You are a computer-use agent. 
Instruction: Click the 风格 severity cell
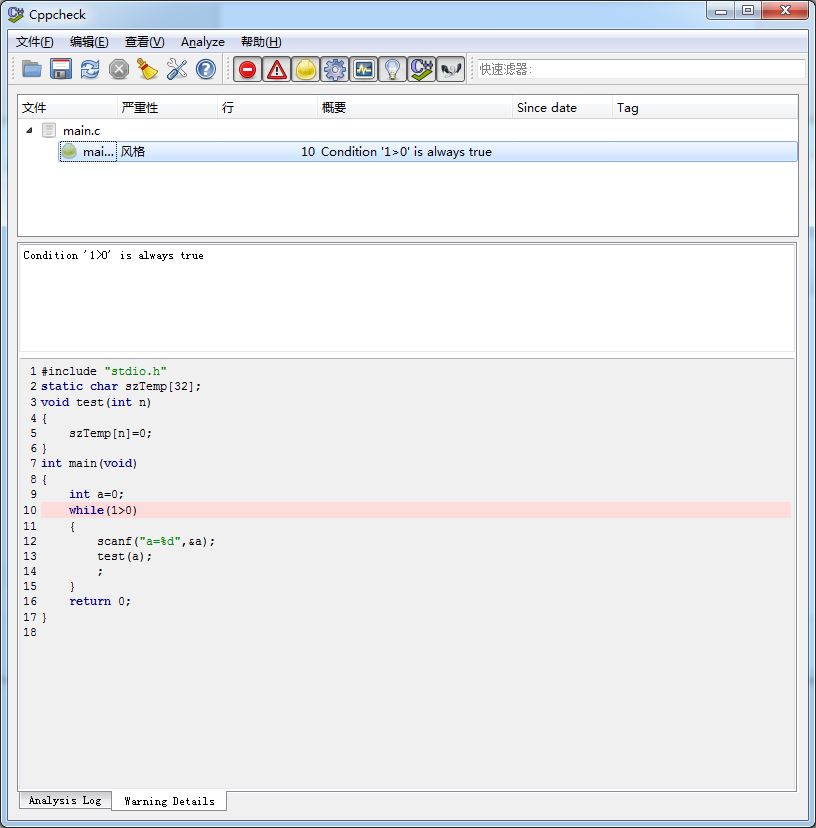[133, 152]
